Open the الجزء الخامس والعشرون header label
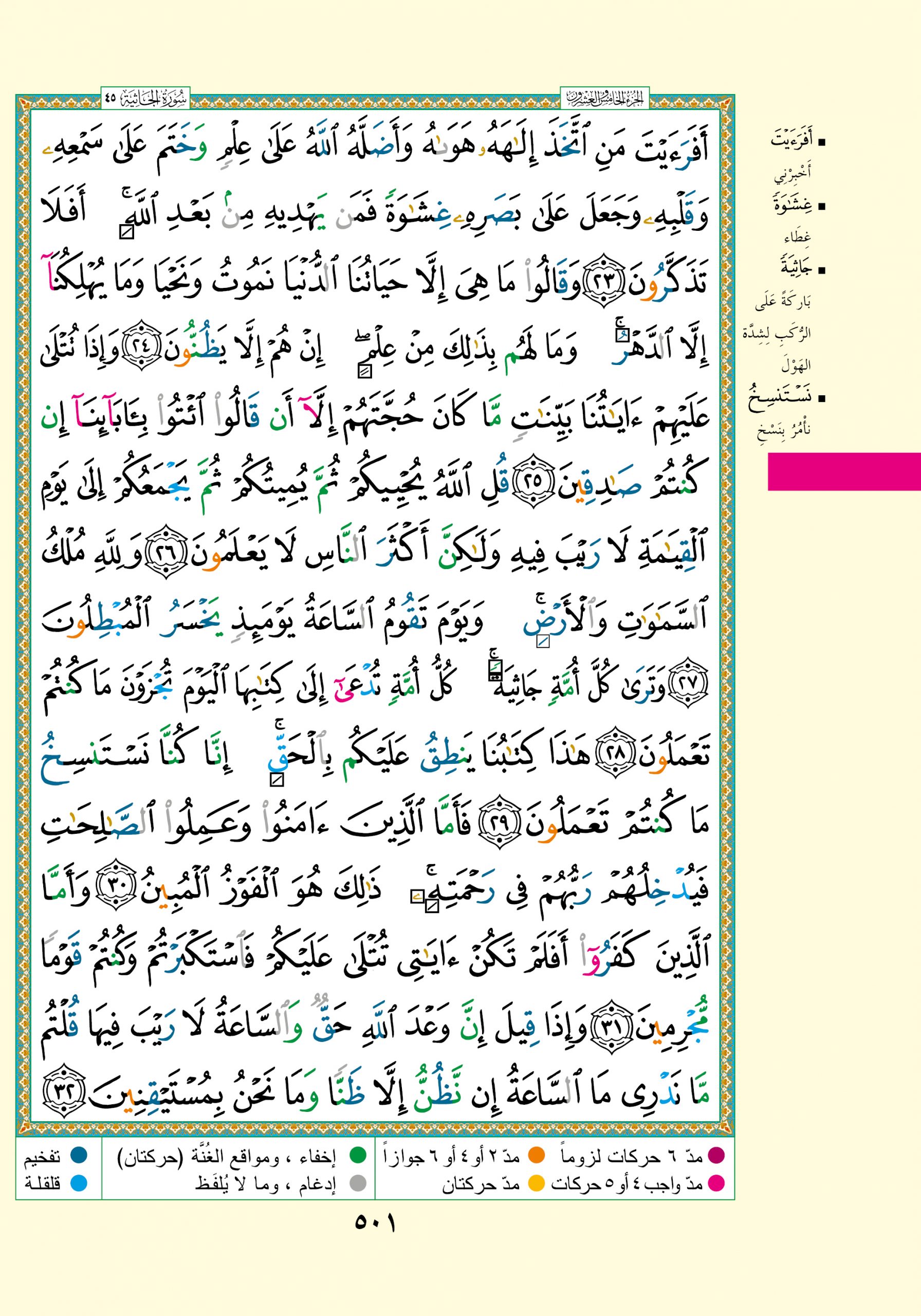Image resolution: width=921 pixels, height=1316 pixels. [x=604, y=99]
